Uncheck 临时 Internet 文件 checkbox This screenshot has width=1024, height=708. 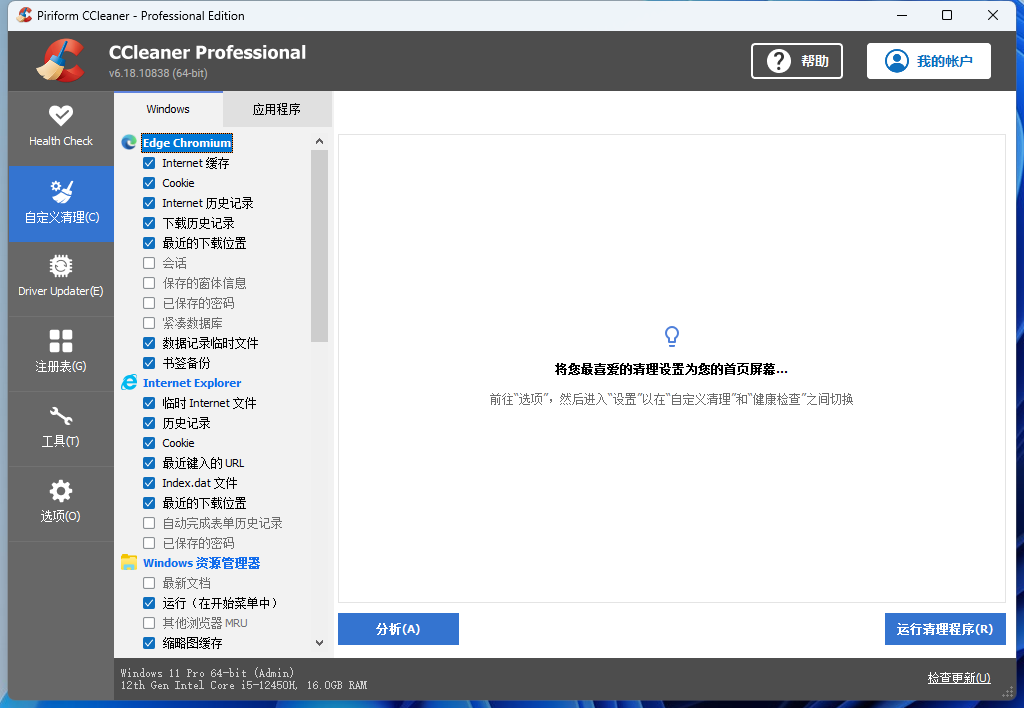[x=149, y=403]
